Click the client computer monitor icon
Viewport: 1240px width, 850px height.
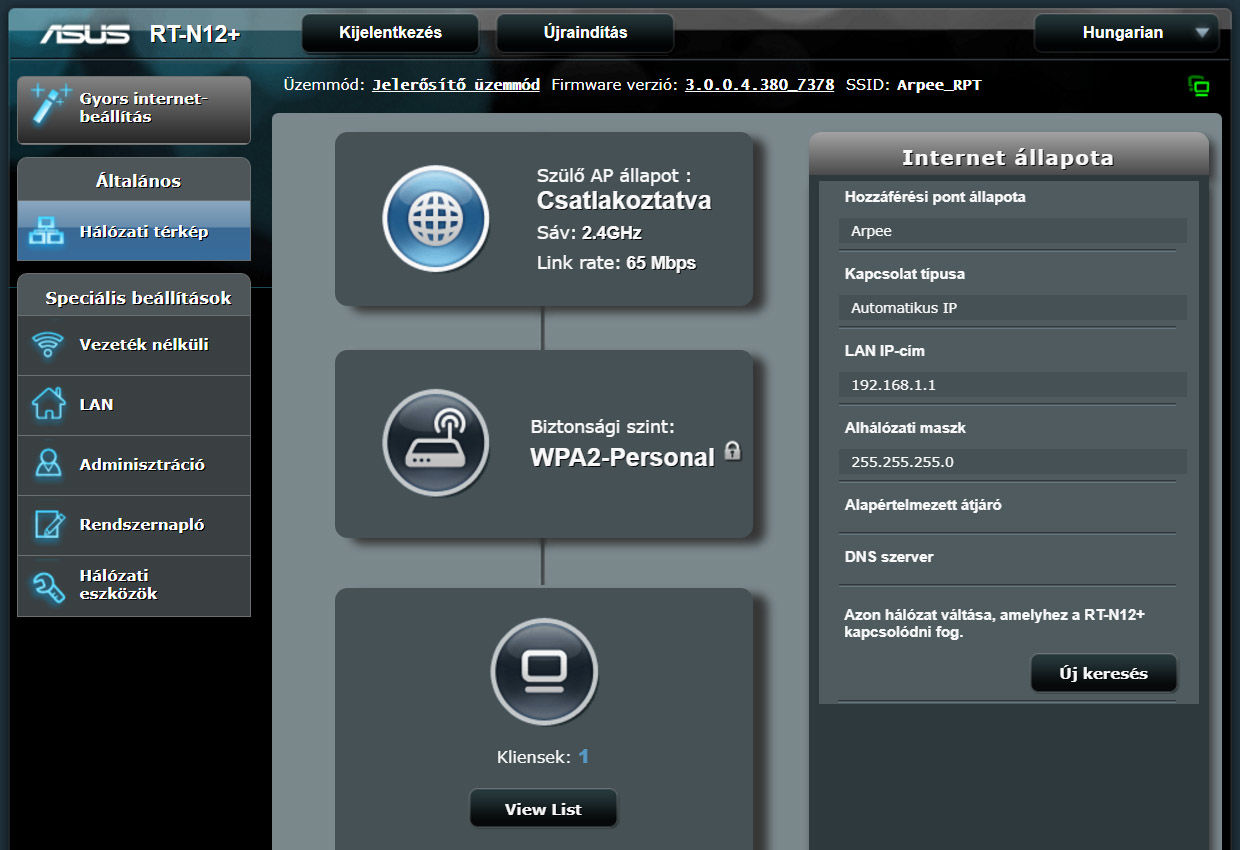click(544, 671)
